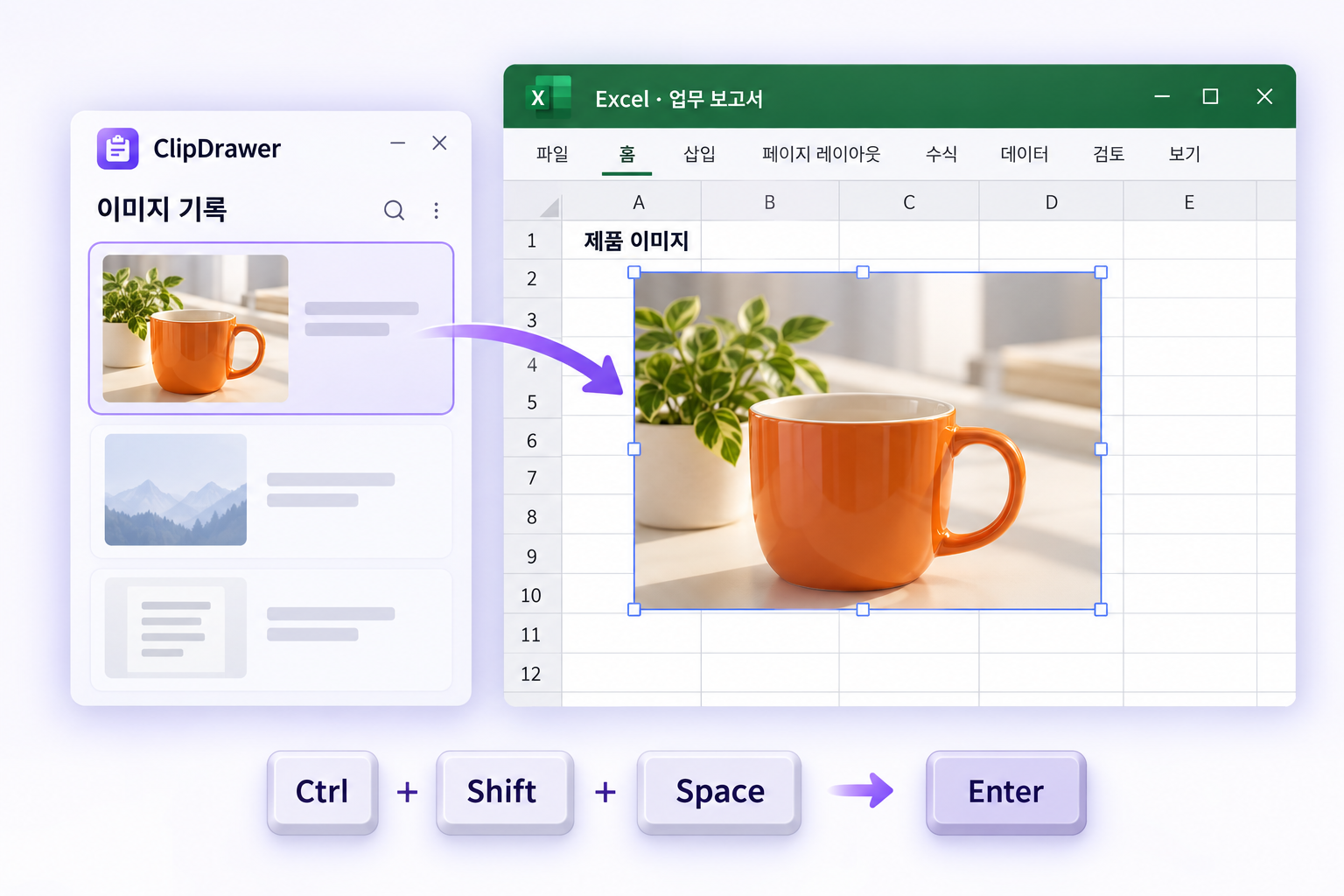Select the pasted mug image in the sheet
The image size is (1344, 896).
coord(867,441)
